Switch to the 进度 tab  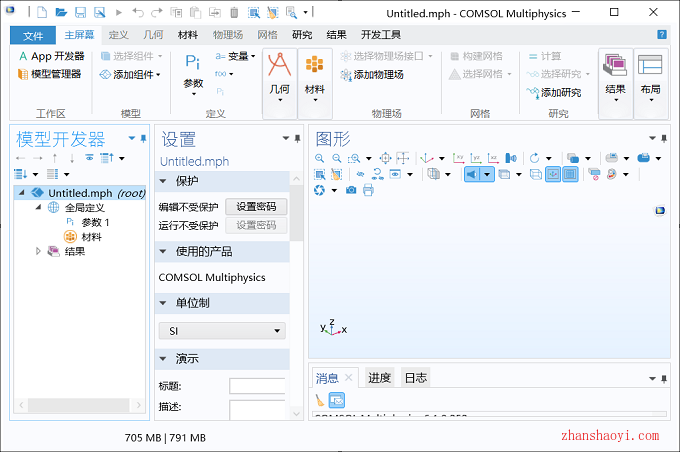coord(379,378)
